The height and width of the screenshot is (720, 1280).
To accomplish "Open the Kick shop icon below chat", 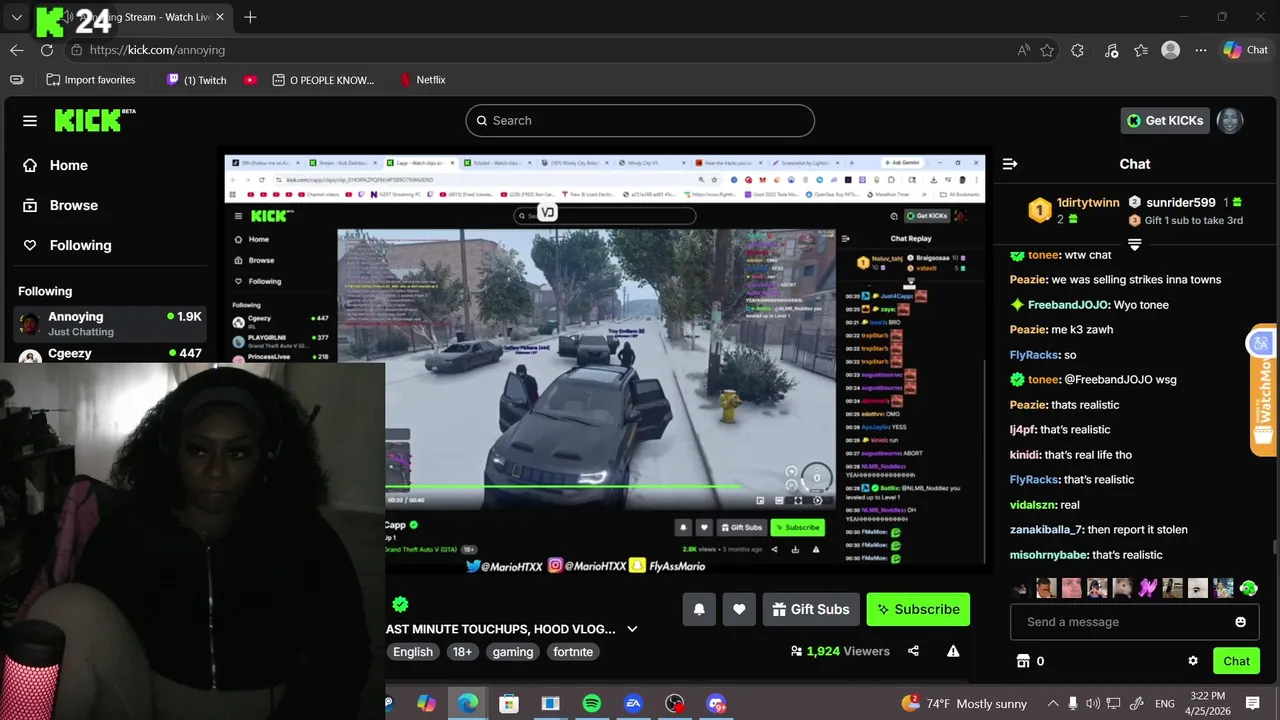I will [1022, 661].
